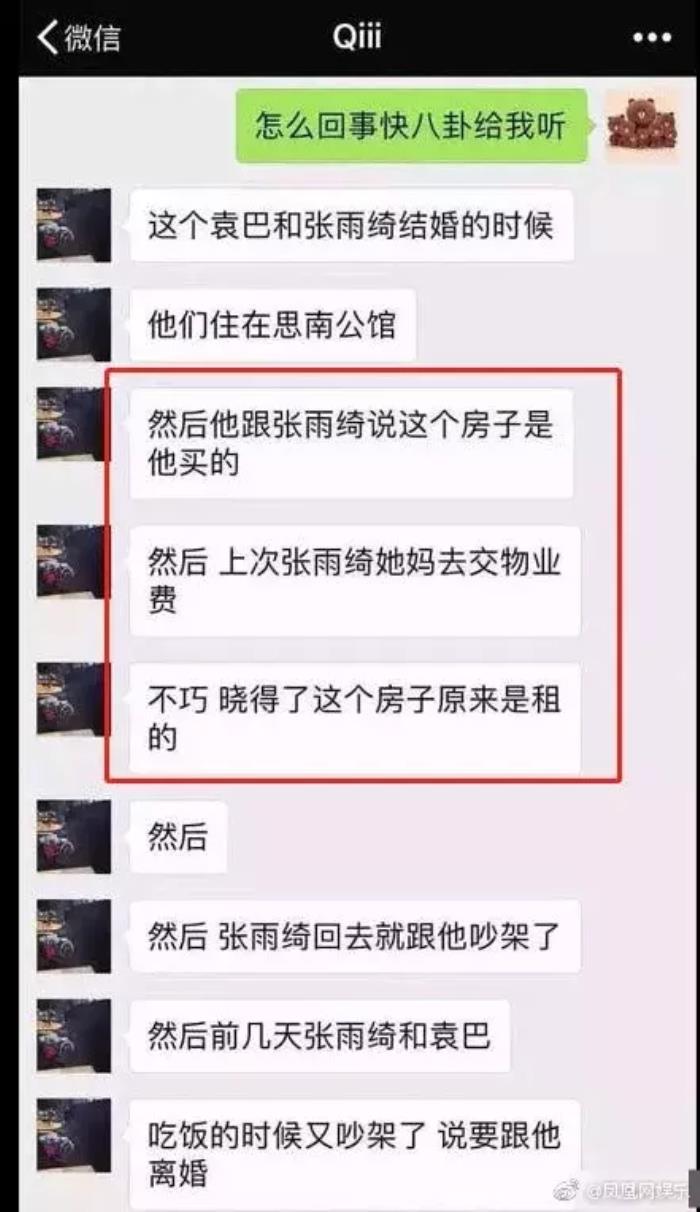Tap the avatar next to 他们住在思南公馆
Viewport: 700px width, 1212px height.
click(73, 324)
